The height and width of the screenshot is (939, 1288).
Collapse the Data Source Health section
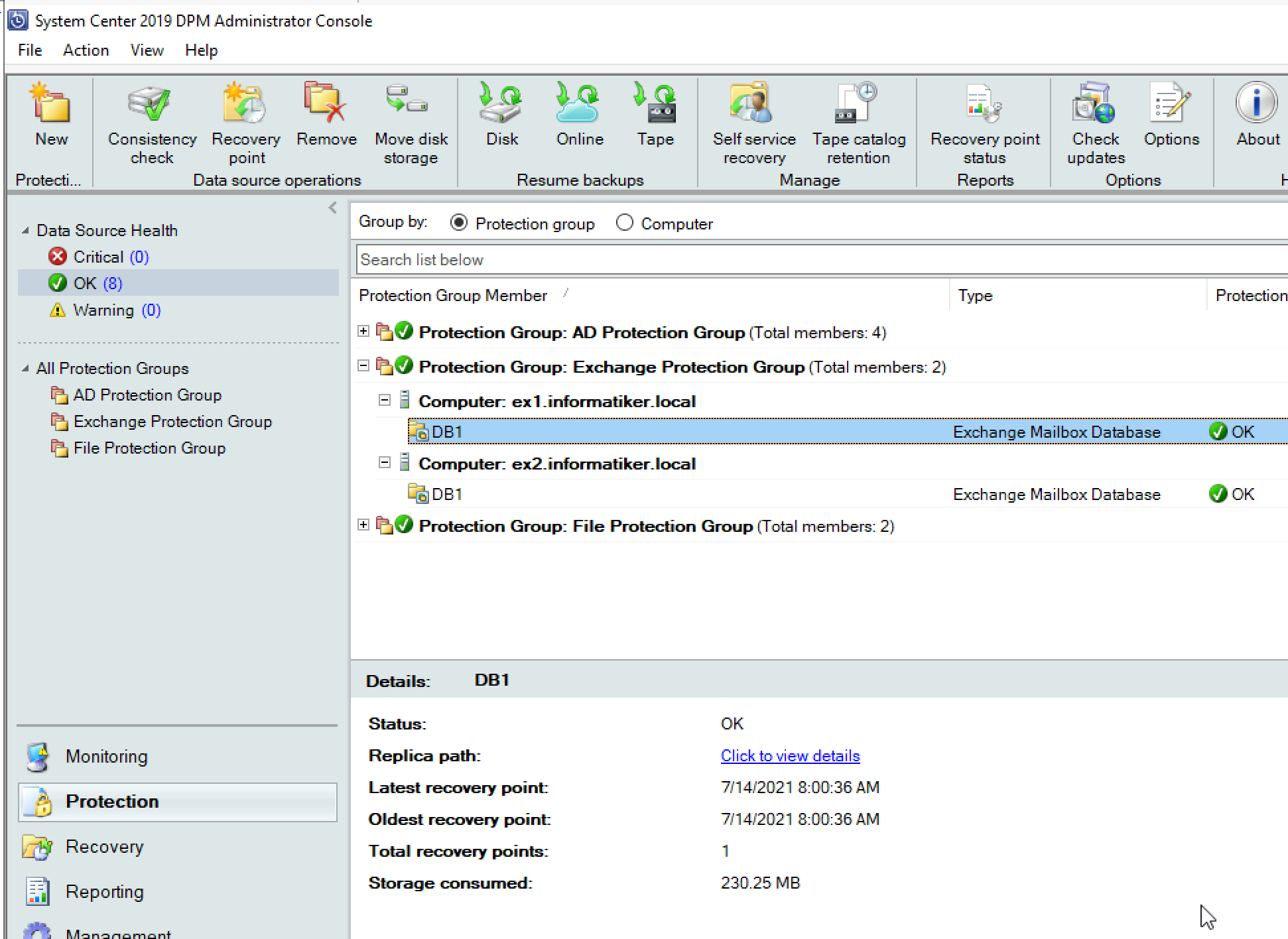coord(25,230)
